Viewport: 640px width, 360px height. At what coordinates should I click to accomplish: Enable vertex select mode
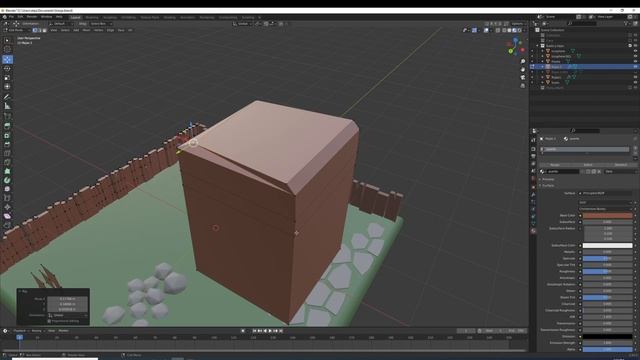tap(35, 30)
